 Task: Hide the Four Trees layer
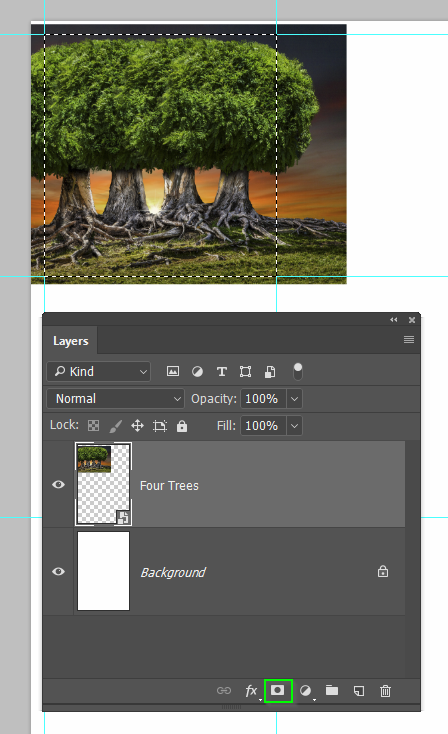(59, 484)
